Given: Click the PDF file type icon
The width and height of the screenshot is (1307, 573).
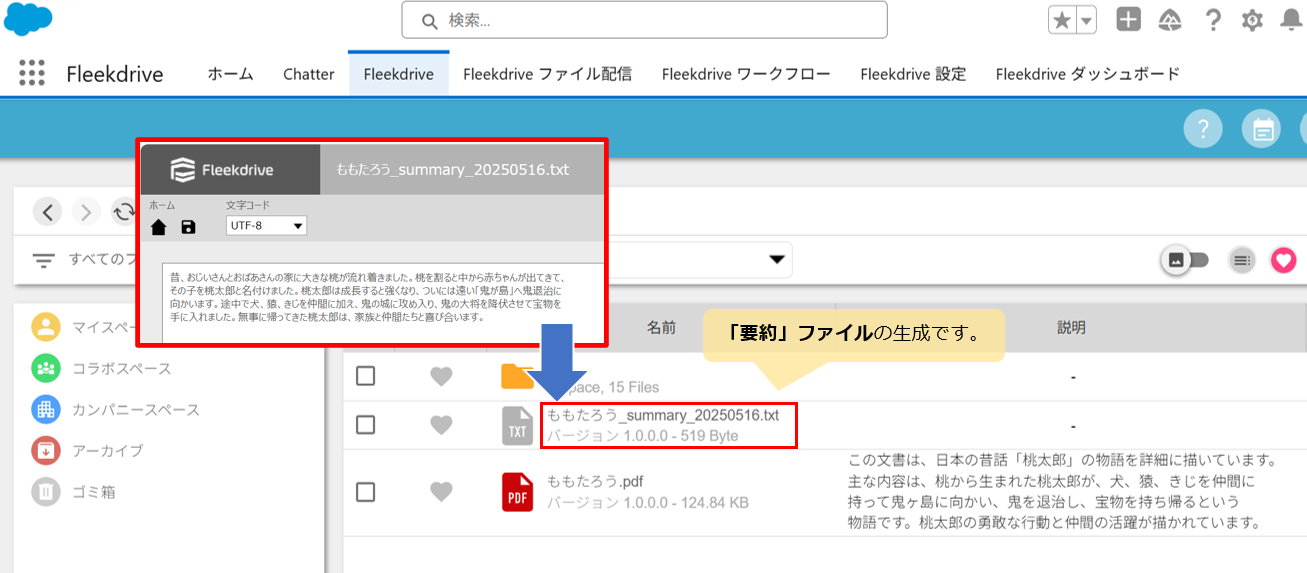Looking at the screenshot, I should click(517, 492).
